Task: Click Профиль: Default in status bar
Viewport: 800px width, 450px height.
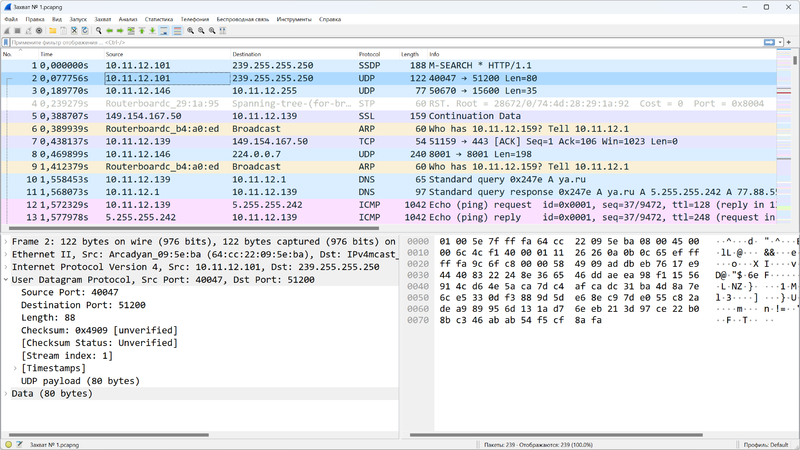Action: click(x=766, y=445)
